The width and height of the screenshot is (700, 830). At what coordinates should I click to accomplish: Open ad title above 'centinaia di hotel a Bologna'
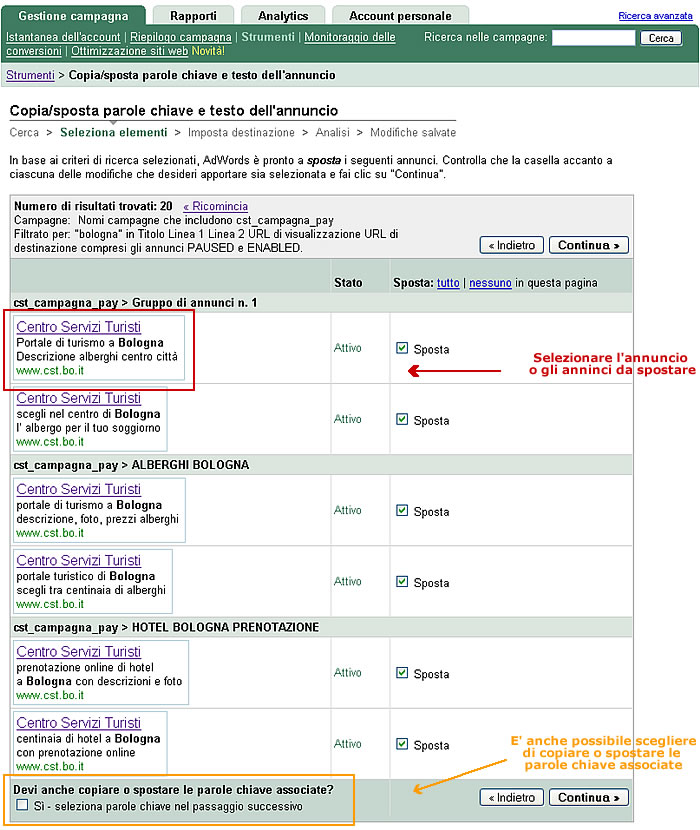tap(78, 723)
